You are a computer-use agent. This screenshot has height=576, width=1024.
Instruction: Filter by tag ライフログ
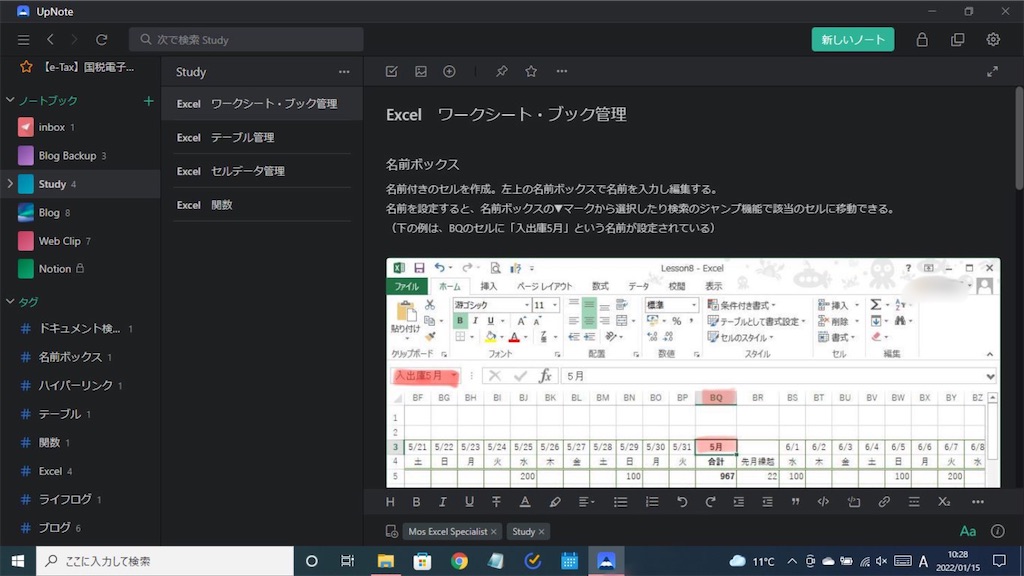(x=80, y=499)
